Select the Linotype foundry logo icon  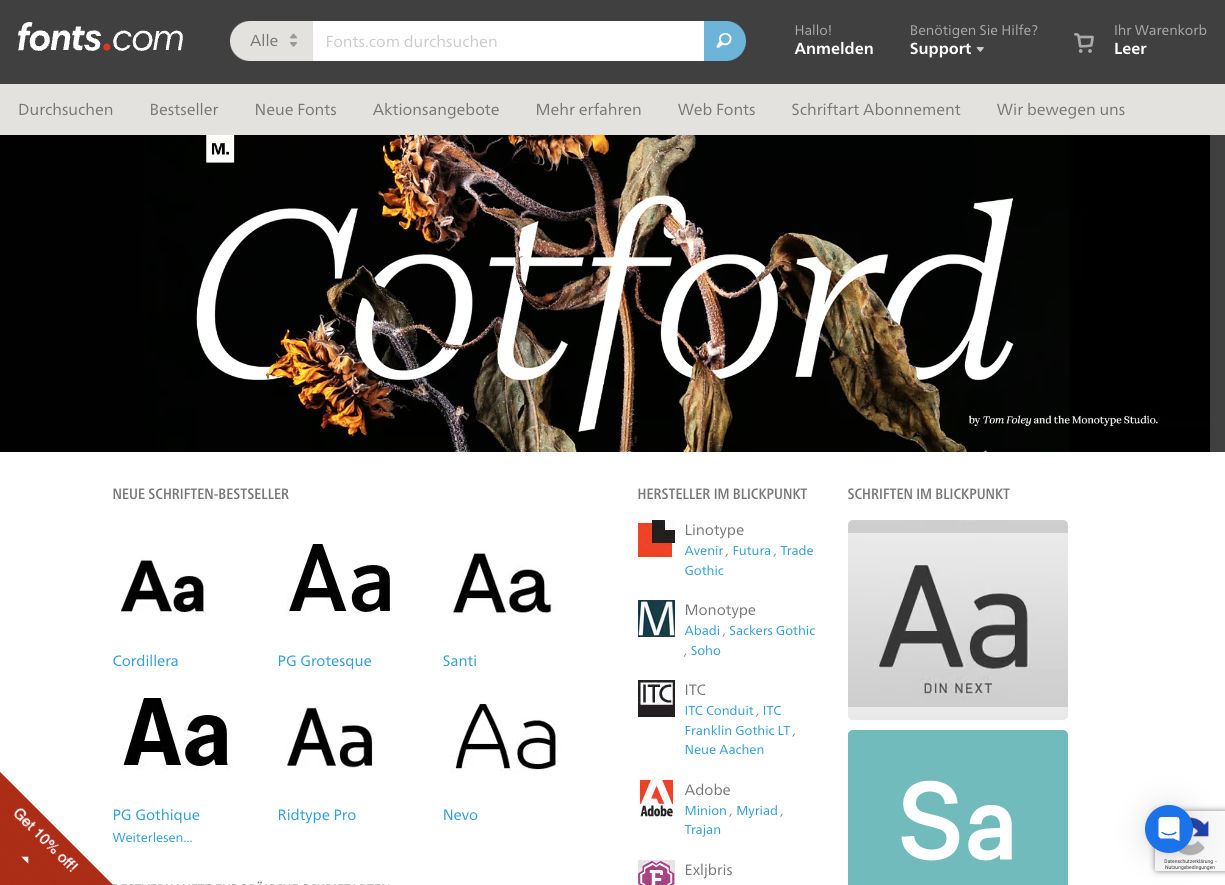pyautogui.click(x=656, y=539)
